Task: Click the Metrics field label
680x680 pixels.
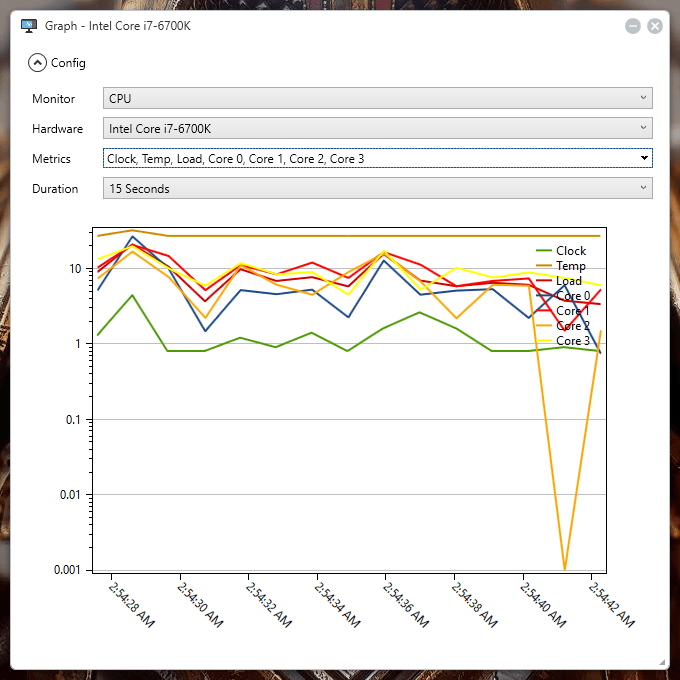Action: pyautogui.click(x=51, y=159)
